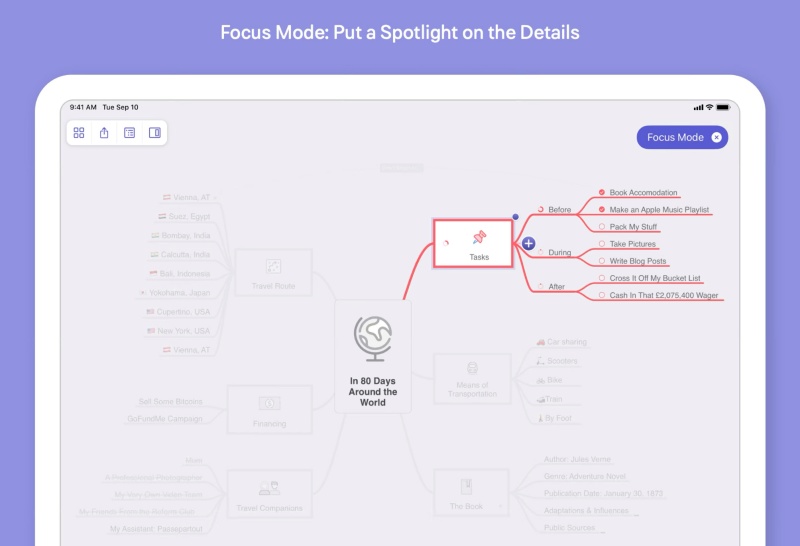Check the Take Pictures task
The image size is (800, 546).
pos(602,244)
